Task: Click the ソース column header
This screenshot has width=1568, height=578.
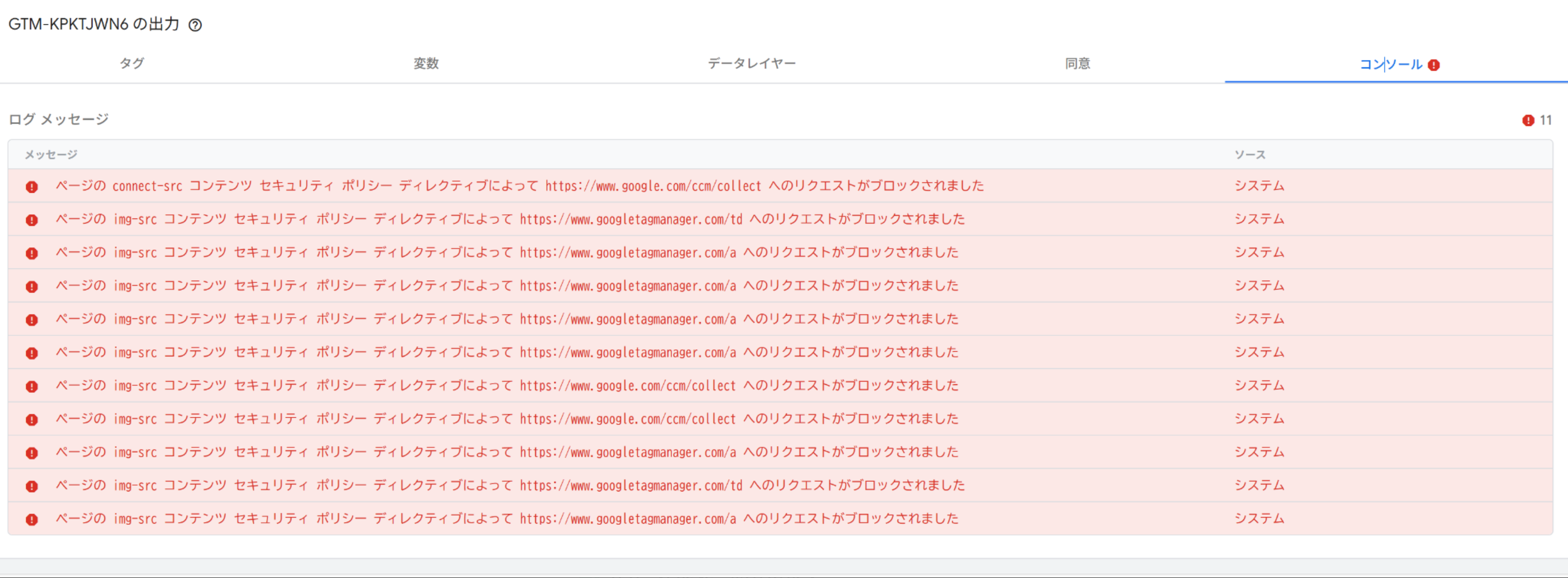Action: (1250, 154)
